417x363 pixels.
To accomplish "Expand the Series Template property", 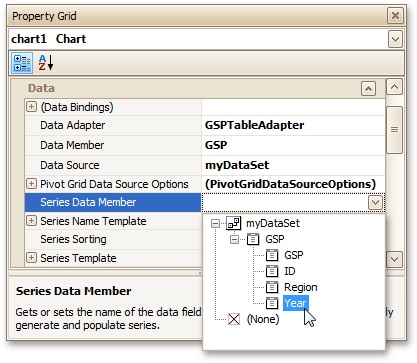I will click(x=31, y=258).
